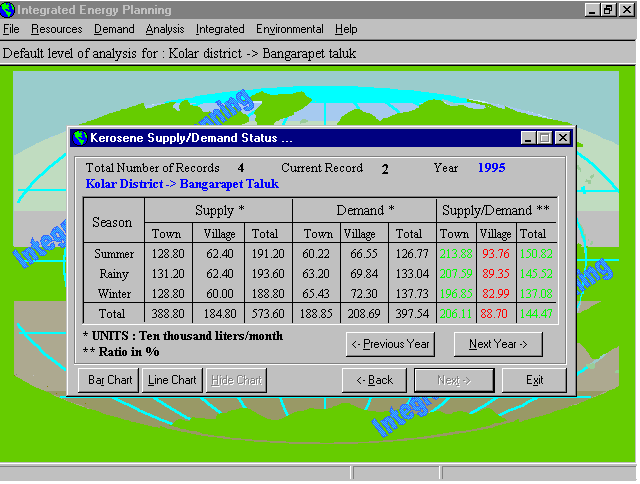
Task: Open the Help menu
Action: pos(346,30)
